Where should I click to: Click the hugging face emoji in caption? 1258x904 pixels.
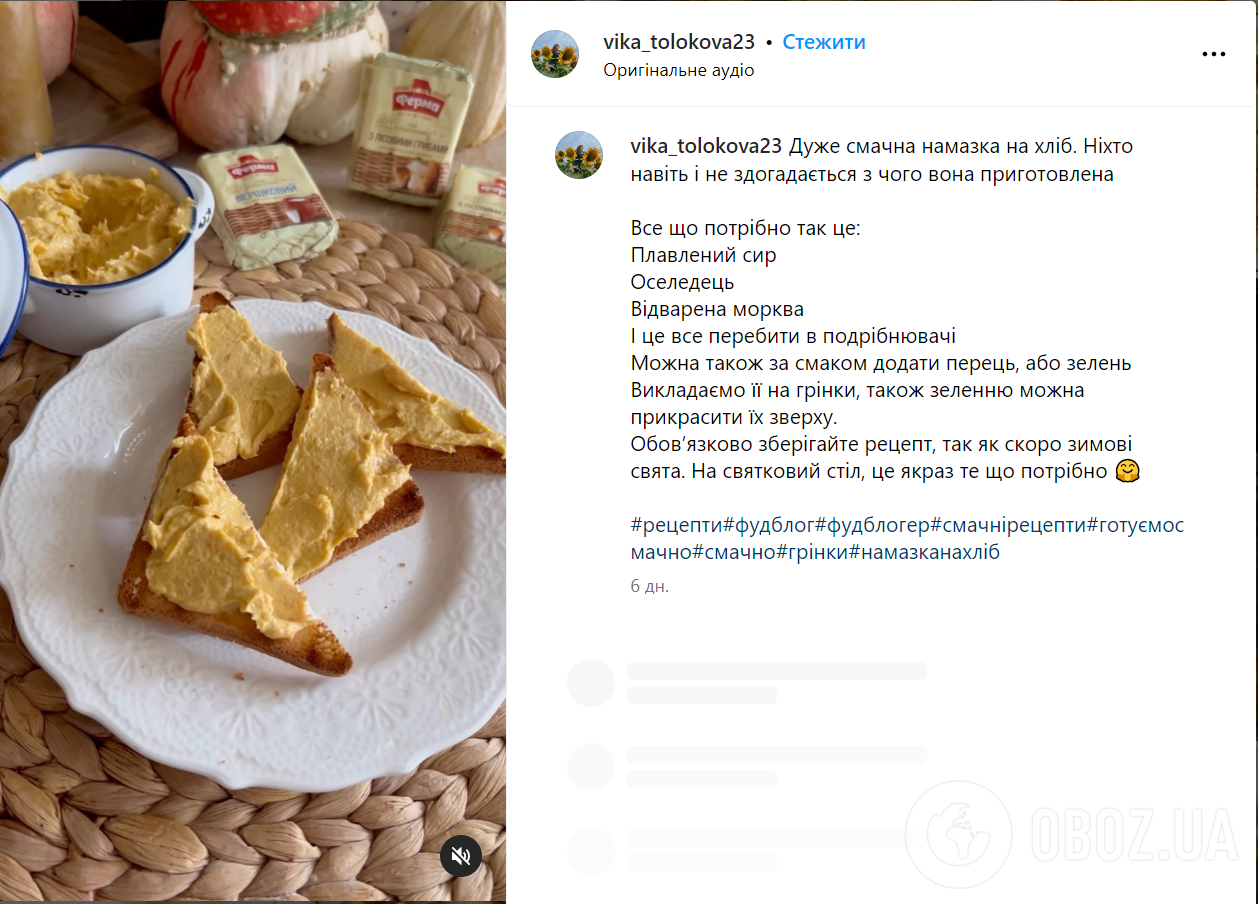[1128, 471]
